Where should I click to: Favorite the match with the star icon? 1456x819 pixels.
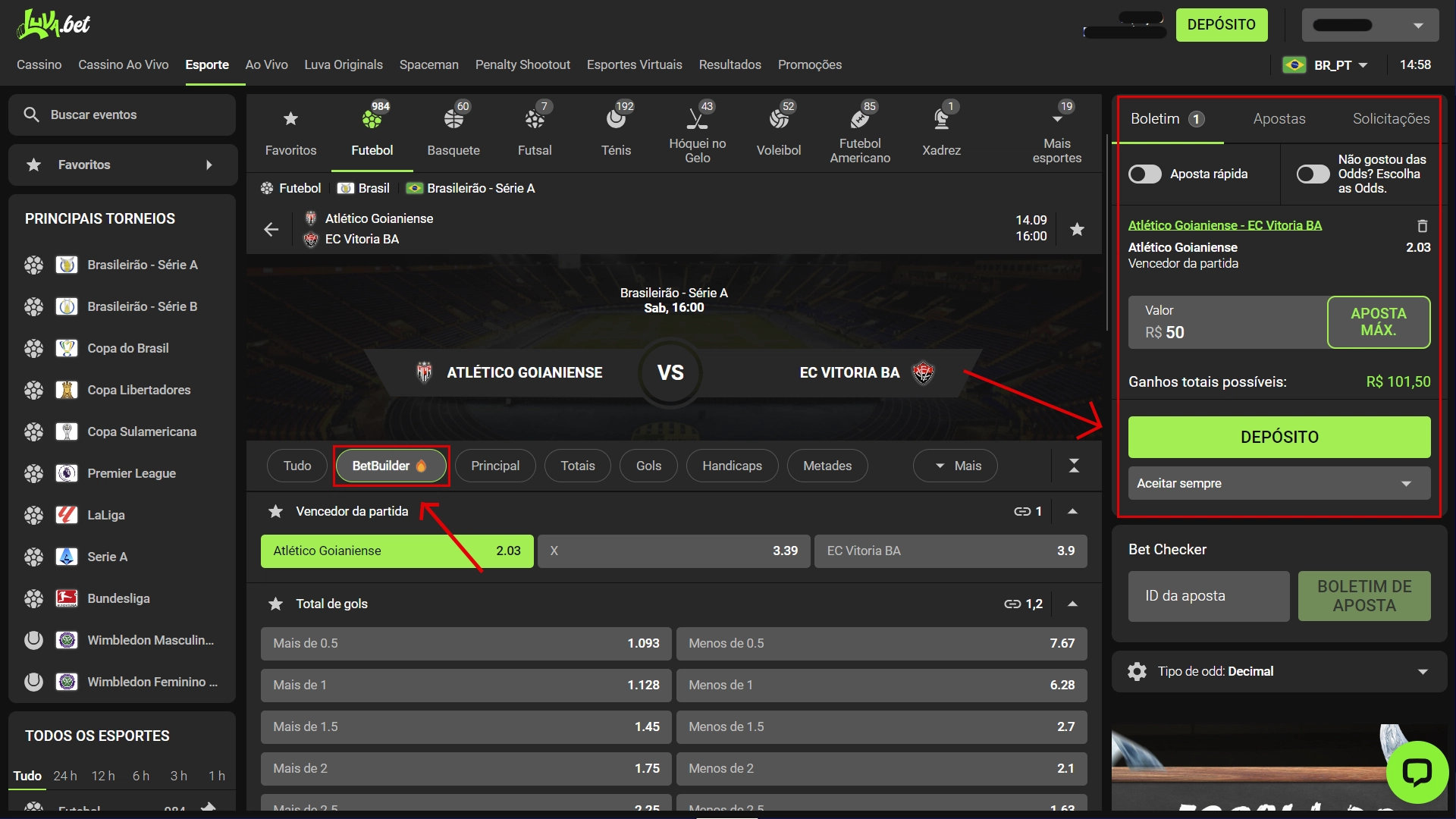tap(1076, 229)
